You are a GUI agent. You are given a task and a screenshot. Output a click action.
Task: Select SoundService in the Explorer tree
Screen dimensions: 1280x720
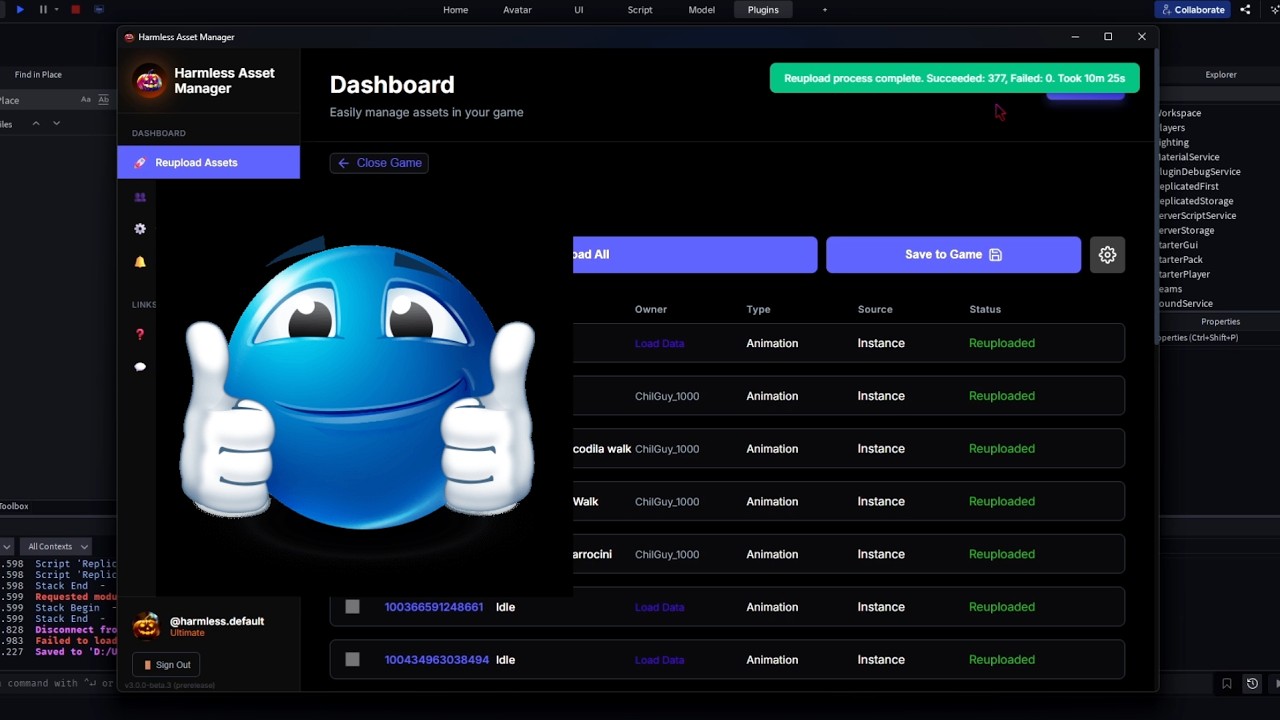[x=1186, y=304]
